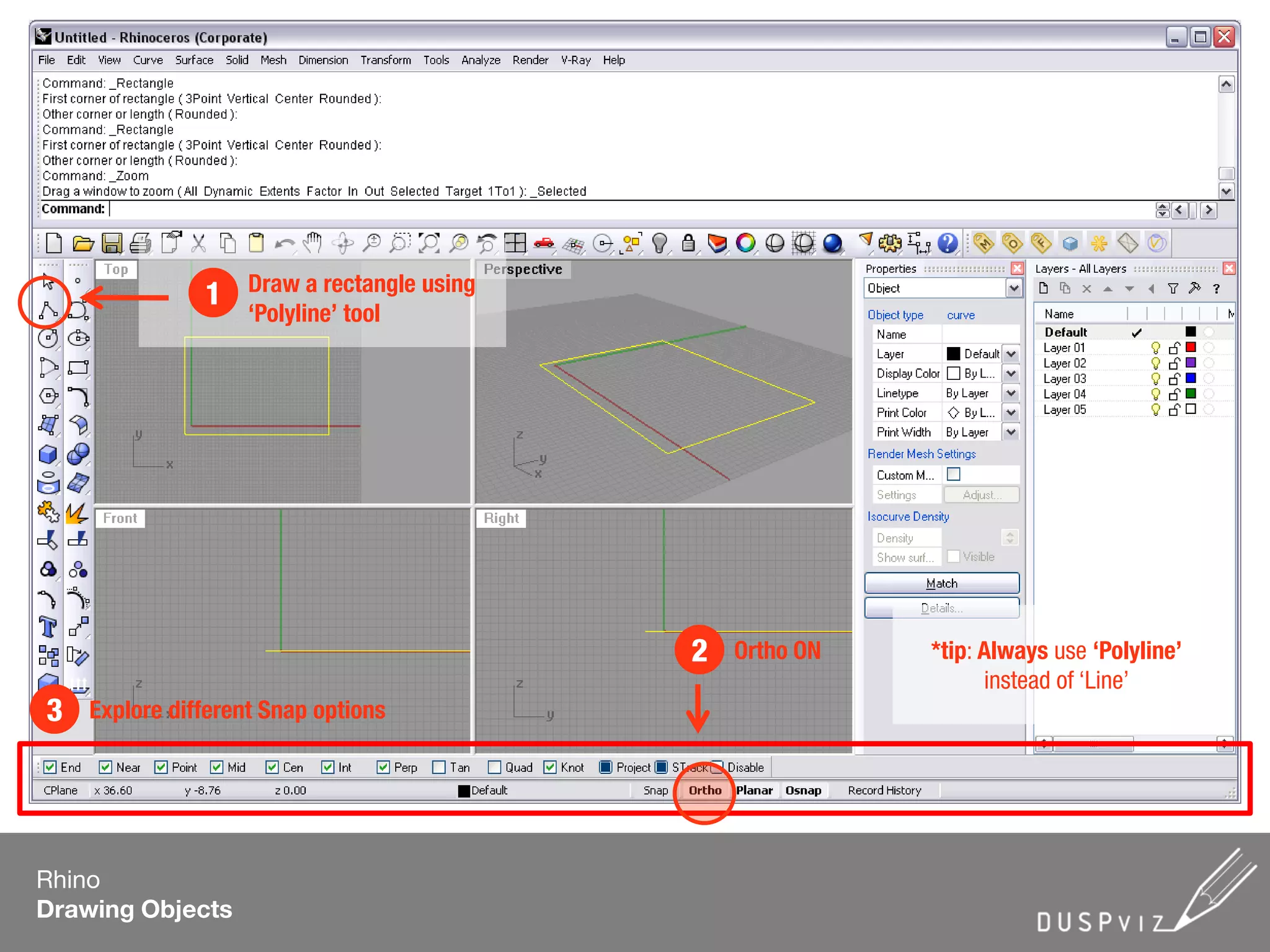Toggle the End osnap checkbox
Image resolution: width=1270 pixels, height=952 pixels.
[x=50, y=767]
